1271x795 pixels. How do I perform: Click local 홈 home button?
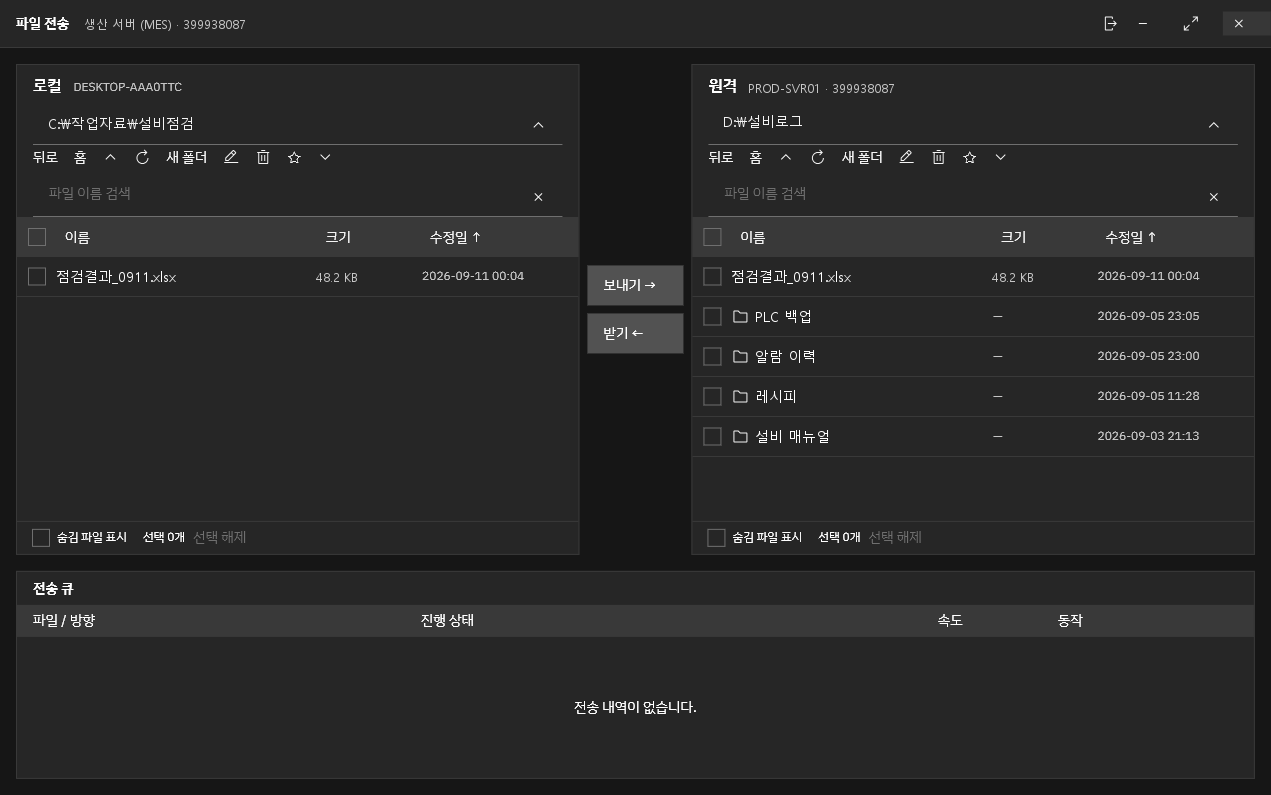pos(80,157)
